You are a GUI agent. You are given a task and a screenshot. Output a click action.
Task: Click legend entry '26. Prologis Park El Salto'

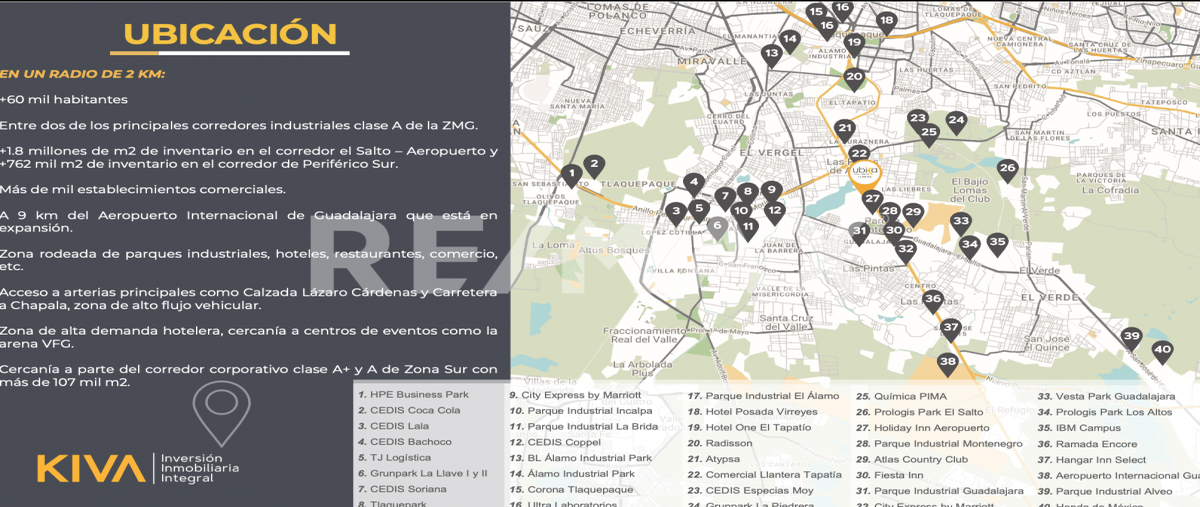(x=920, y=413)
